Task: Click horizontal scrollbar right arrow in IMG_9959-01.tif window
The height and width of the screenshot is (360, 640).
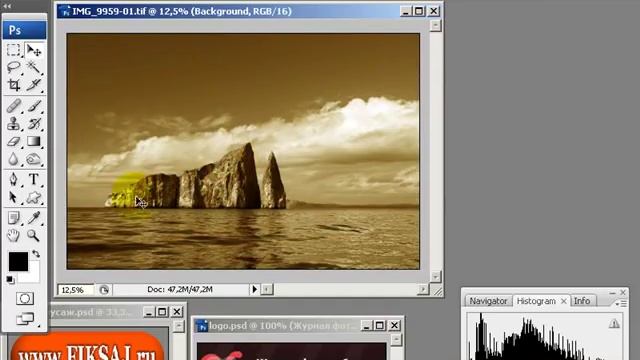Action: click(423, 289)
